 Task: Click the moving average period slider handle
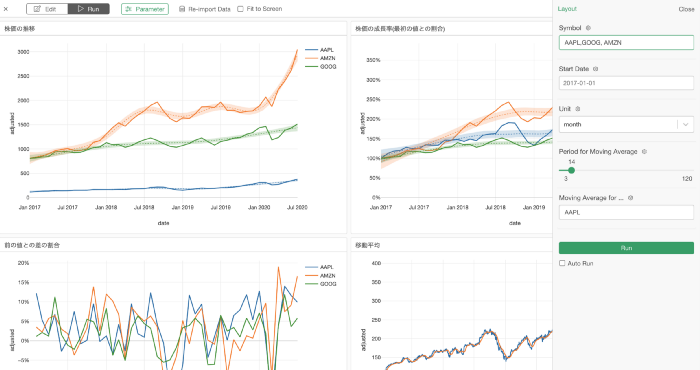pyautogui.click(x=571, y=170)
